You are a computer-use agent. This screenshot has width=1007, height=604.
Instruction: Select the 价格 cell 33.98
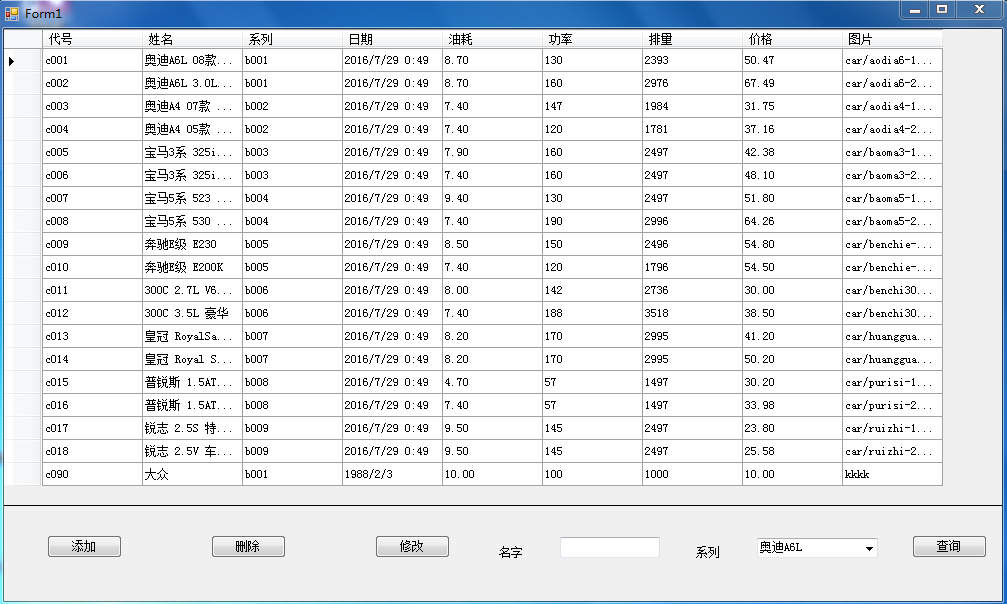(792, 405)
